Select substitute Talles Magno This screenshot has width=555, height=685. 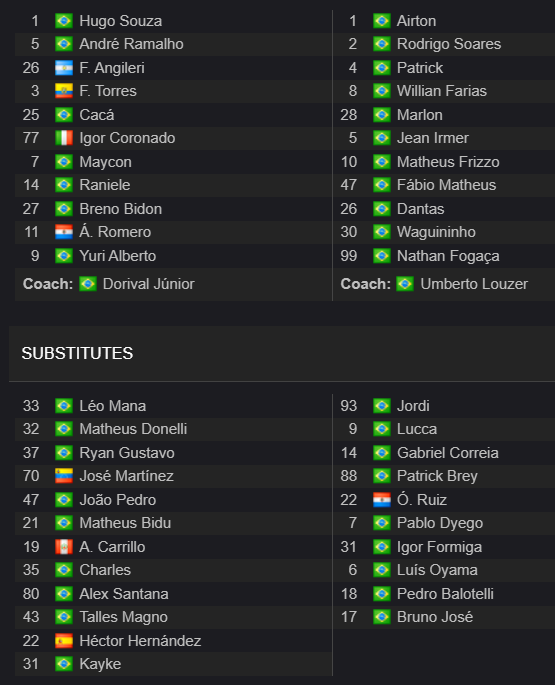click(124, 617)
